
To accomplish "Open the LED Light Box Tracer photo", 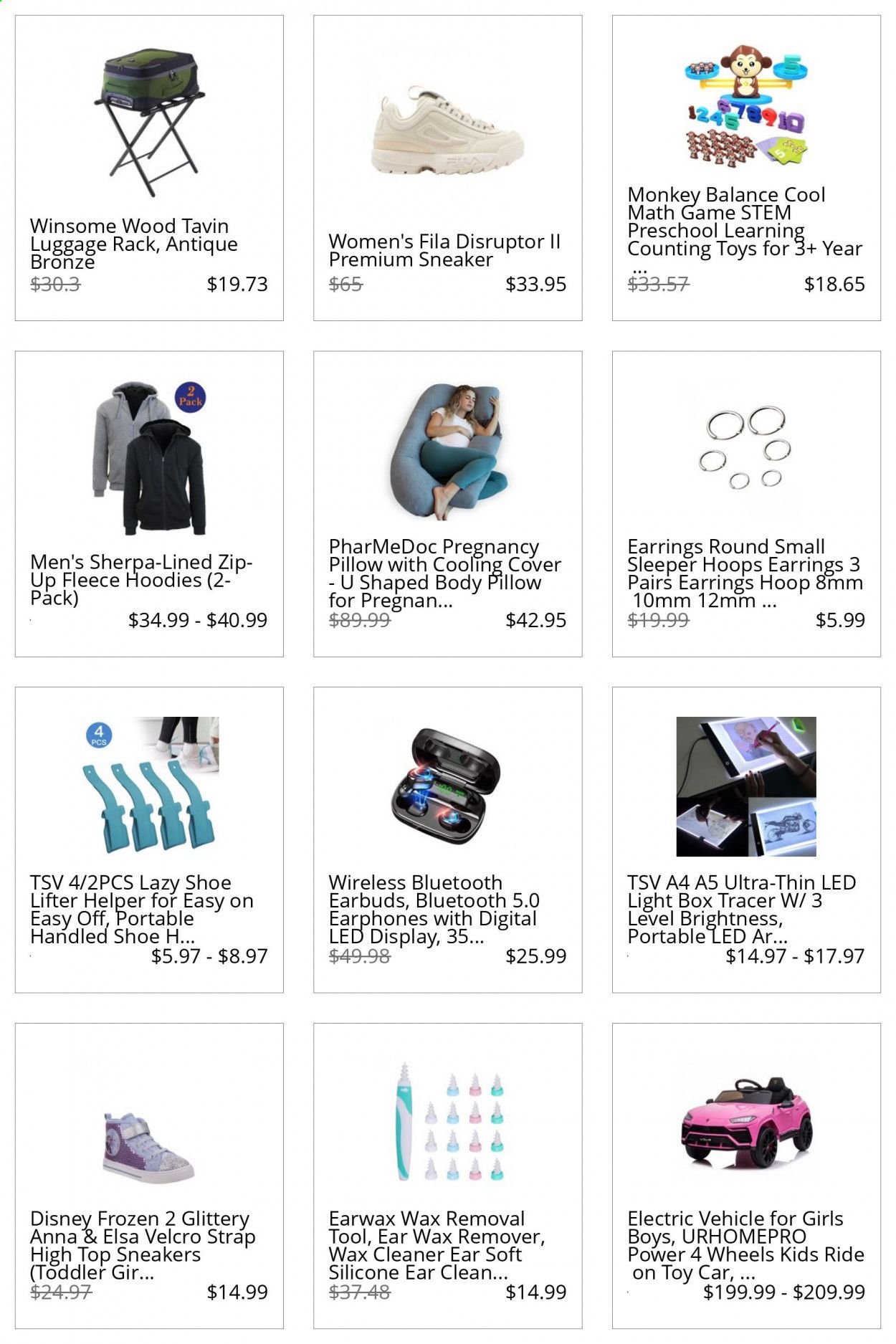I will [x=746, y=786].
